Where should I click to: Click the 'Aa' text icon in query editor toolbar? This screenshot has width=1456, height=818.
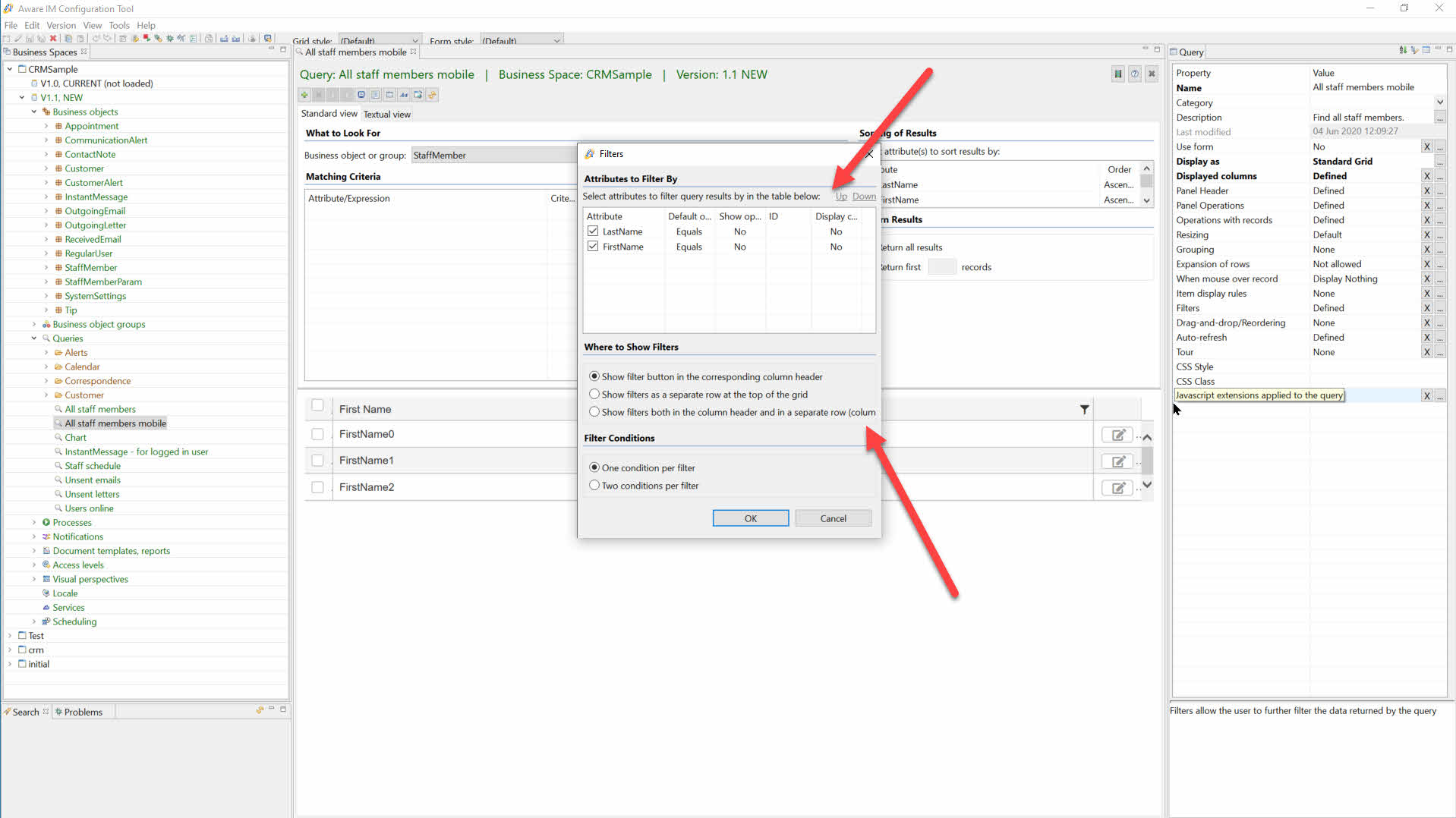coord(404,95)
